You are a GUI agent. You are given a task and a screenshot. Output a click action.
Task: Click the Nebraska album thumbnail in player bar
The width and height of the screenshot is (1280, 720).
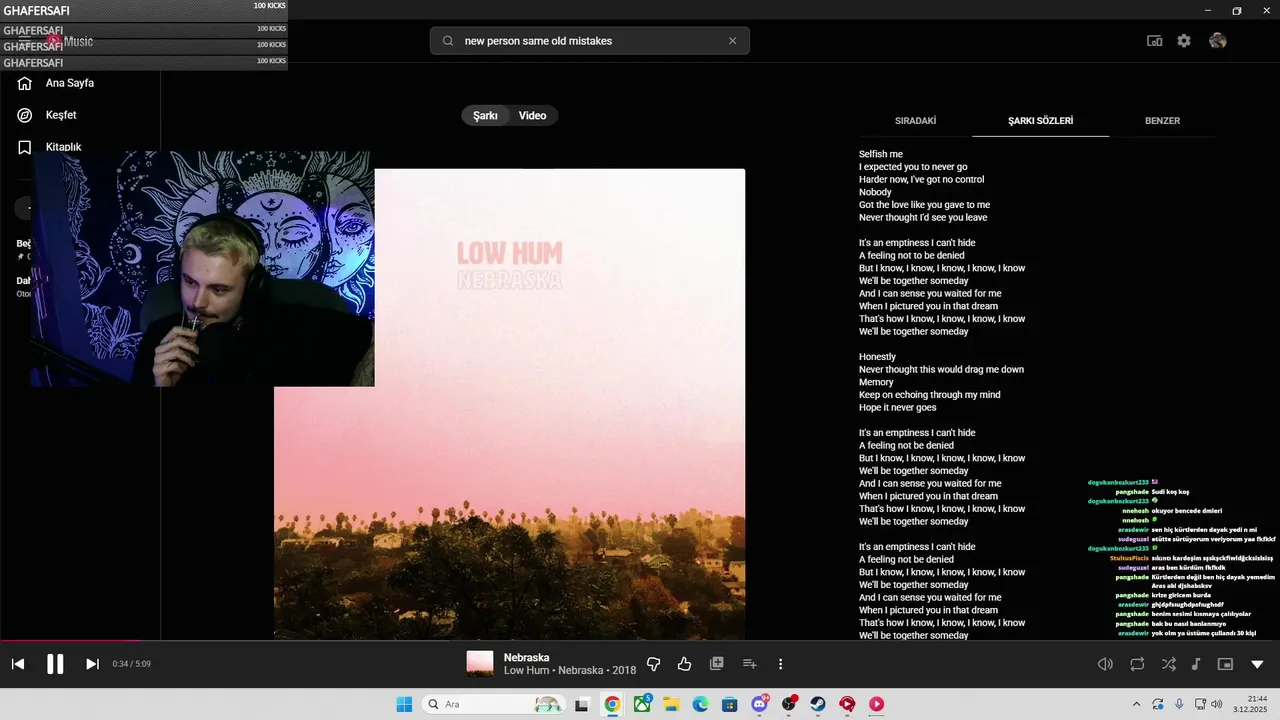tap(480, 664)
